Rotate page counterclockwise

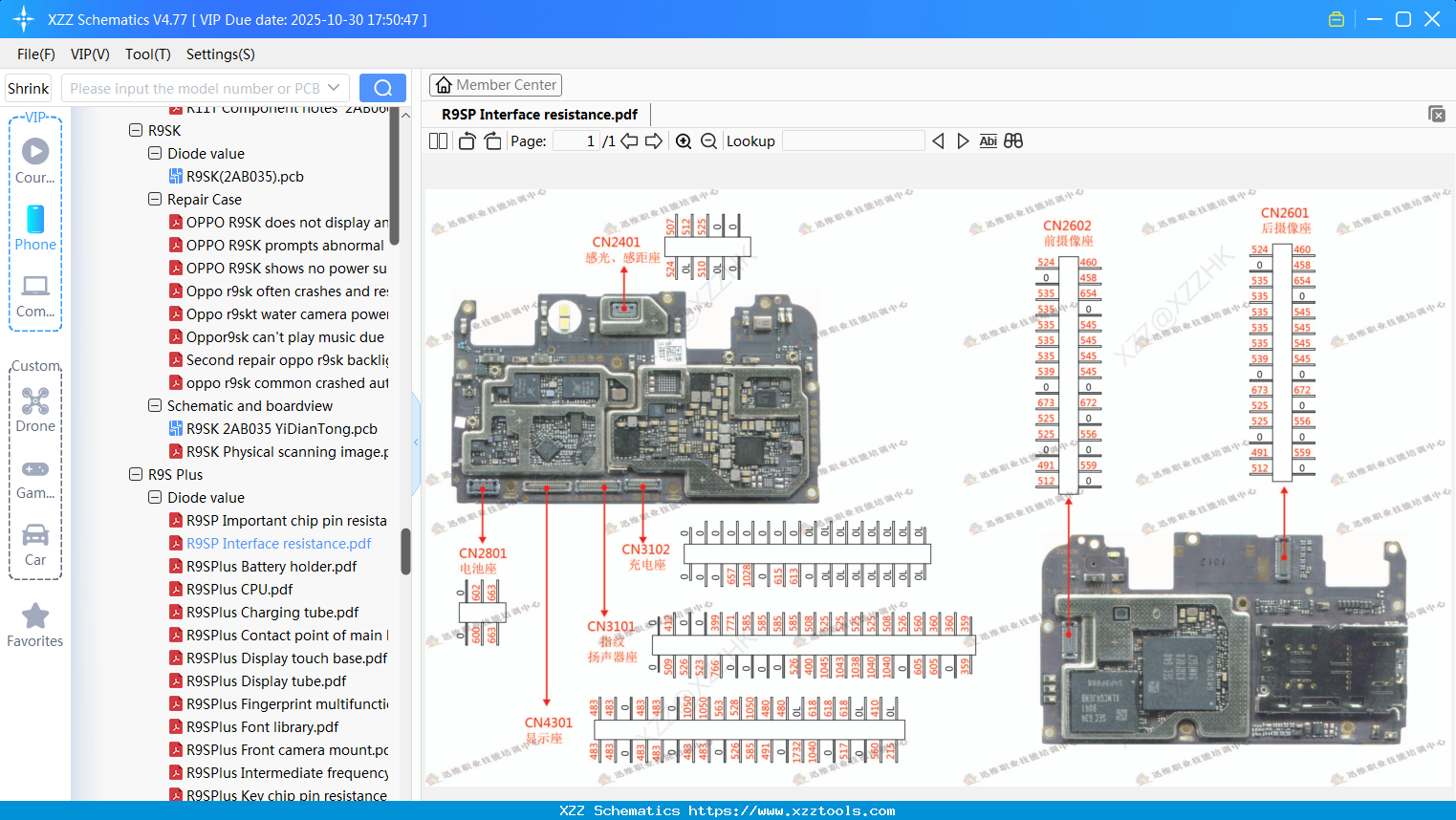[467, 141]
